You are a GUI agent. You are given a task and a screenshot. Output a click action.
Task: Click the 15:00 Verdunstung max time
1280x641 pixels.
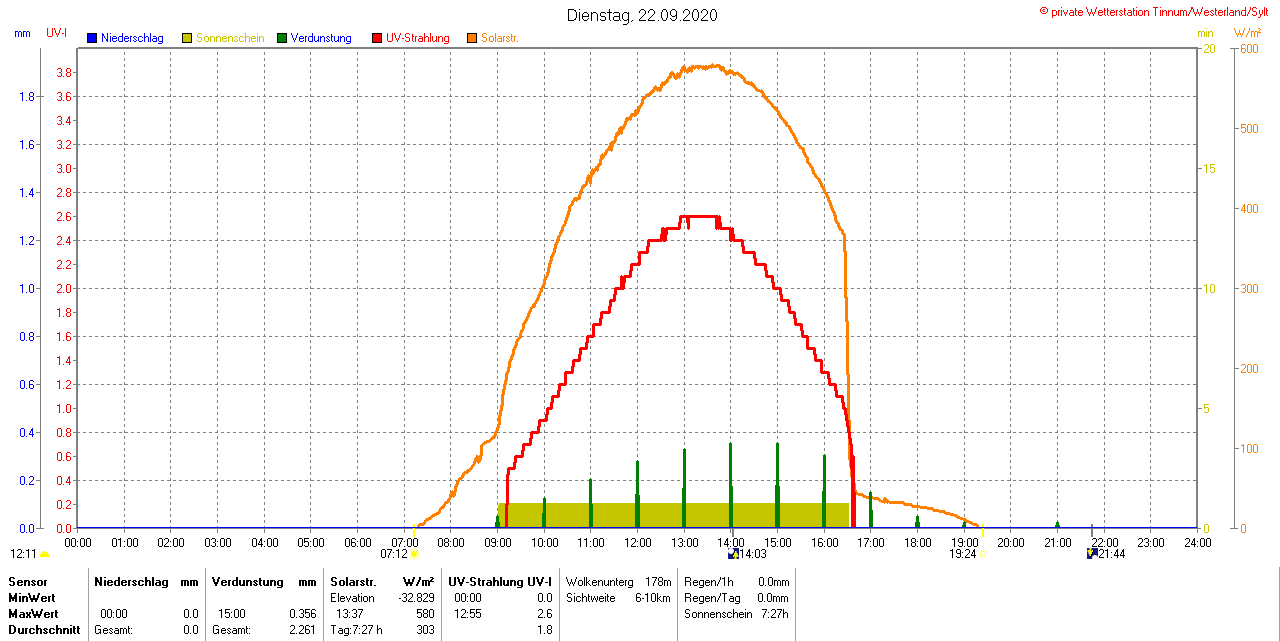click(232, 613)
